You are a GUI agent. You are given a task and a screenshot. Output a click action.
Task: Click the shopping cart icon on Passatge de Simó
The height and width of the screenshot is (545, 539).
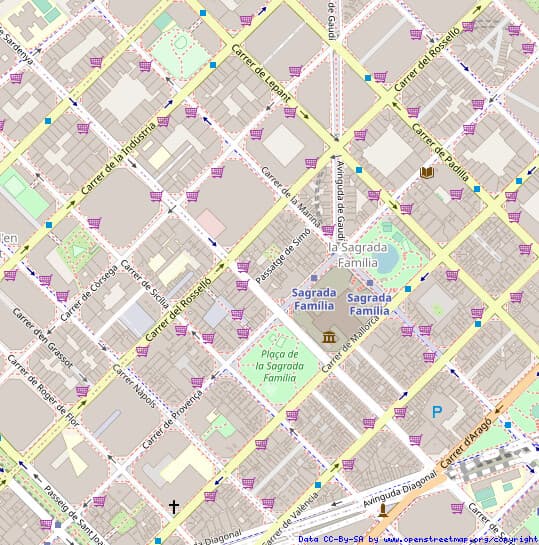pos(243,267)
